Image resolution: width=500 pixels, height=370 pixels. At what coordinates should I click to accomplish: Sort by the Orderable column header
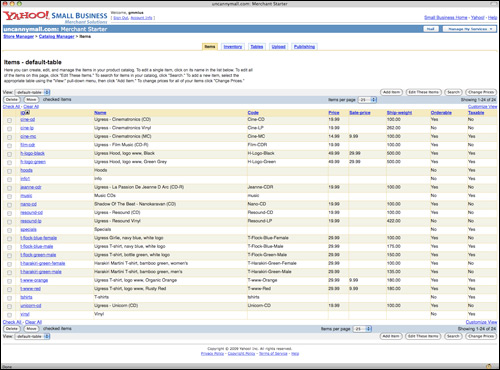tap(441, 113)
